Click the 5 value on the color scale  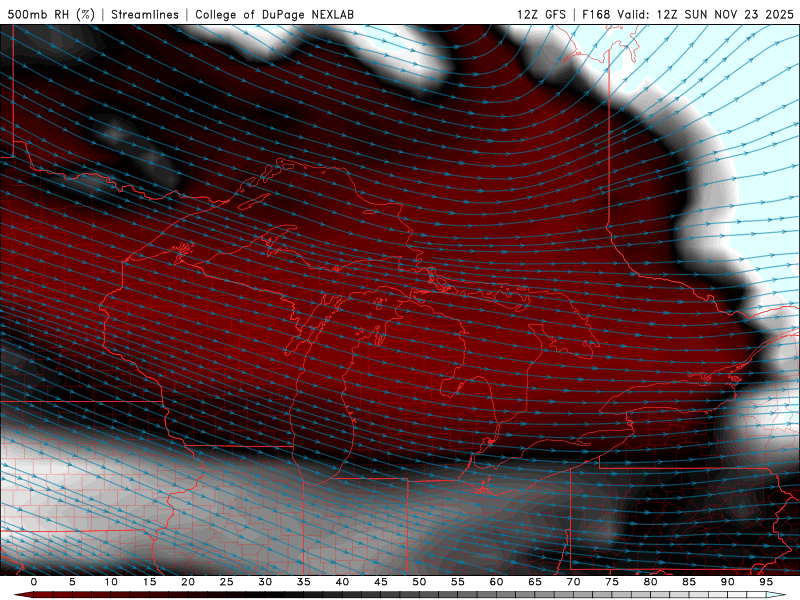click(72, 582)
